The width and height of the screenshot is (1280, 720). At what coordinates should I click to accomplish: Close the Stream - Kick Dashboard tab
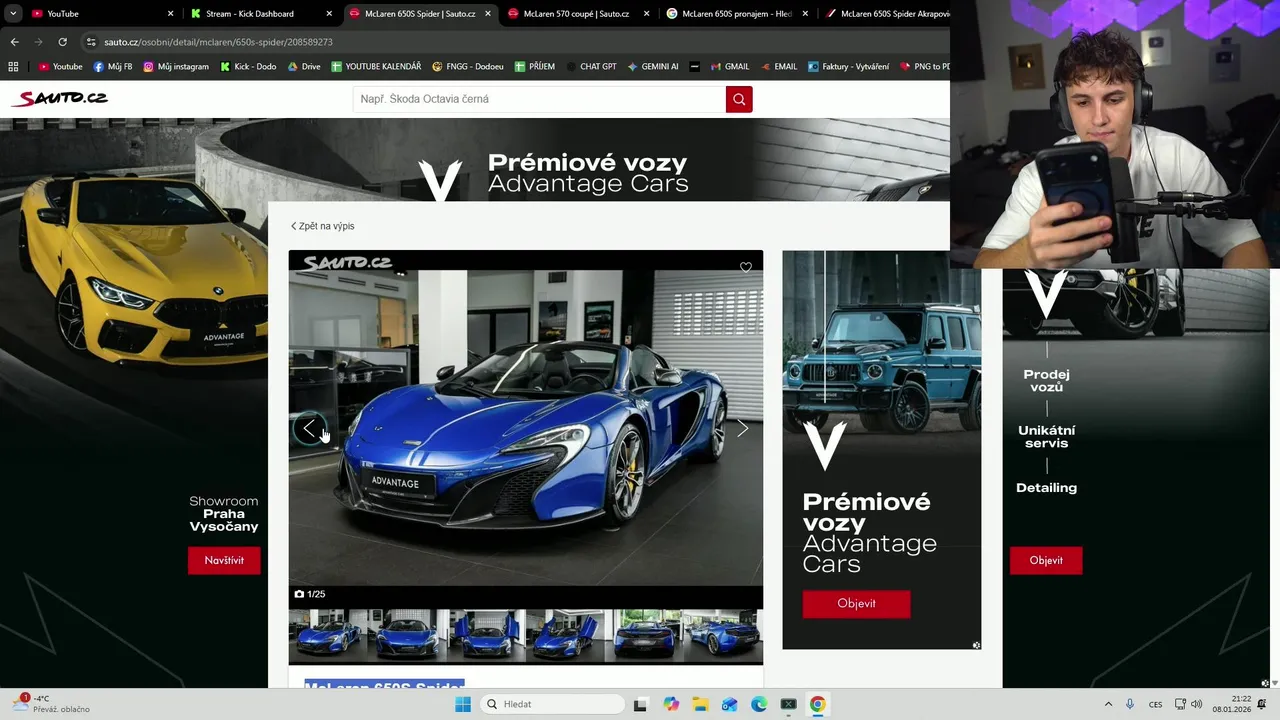[329, 14]
